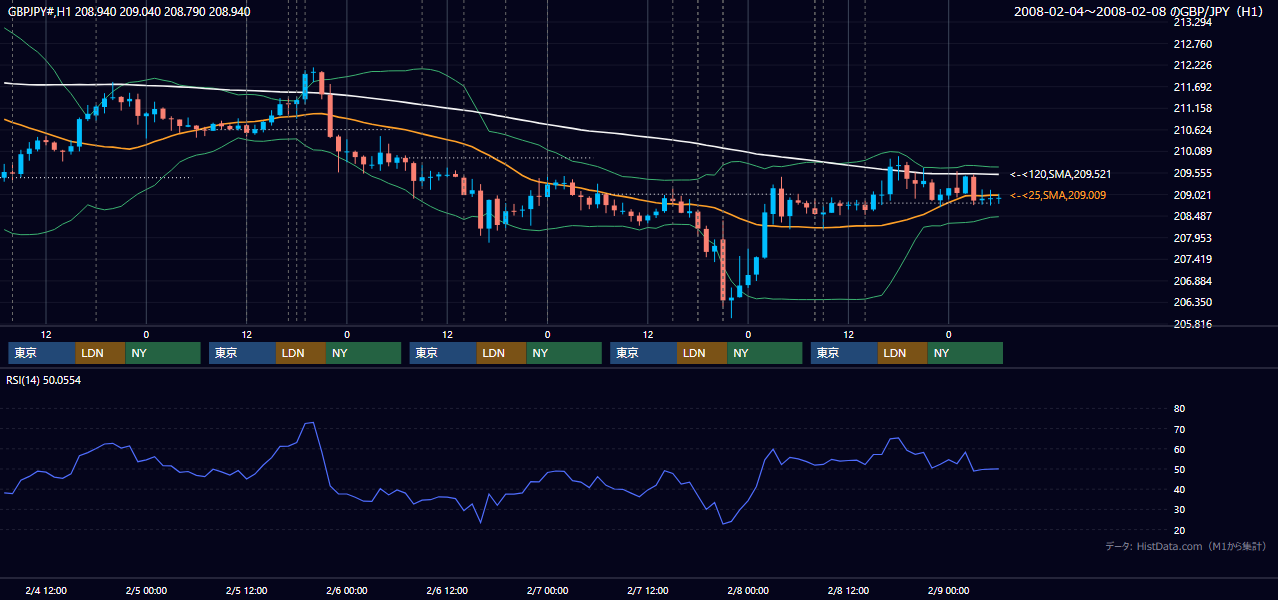
Task: Click the 207.419 price axis label
Action: click(x=1192, y=259)
